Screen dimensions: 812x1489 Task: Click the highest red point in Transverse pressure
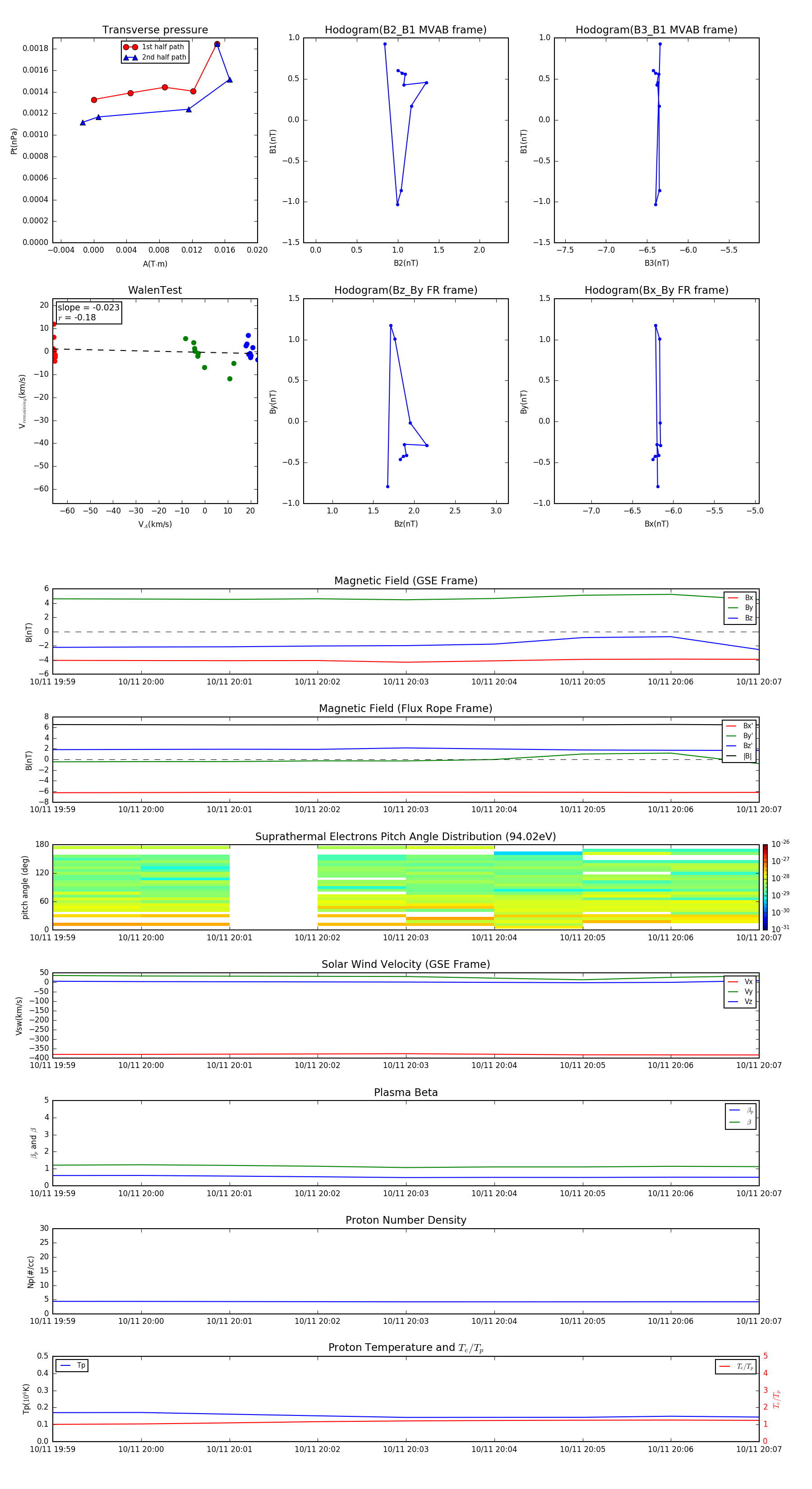point(217,44)
